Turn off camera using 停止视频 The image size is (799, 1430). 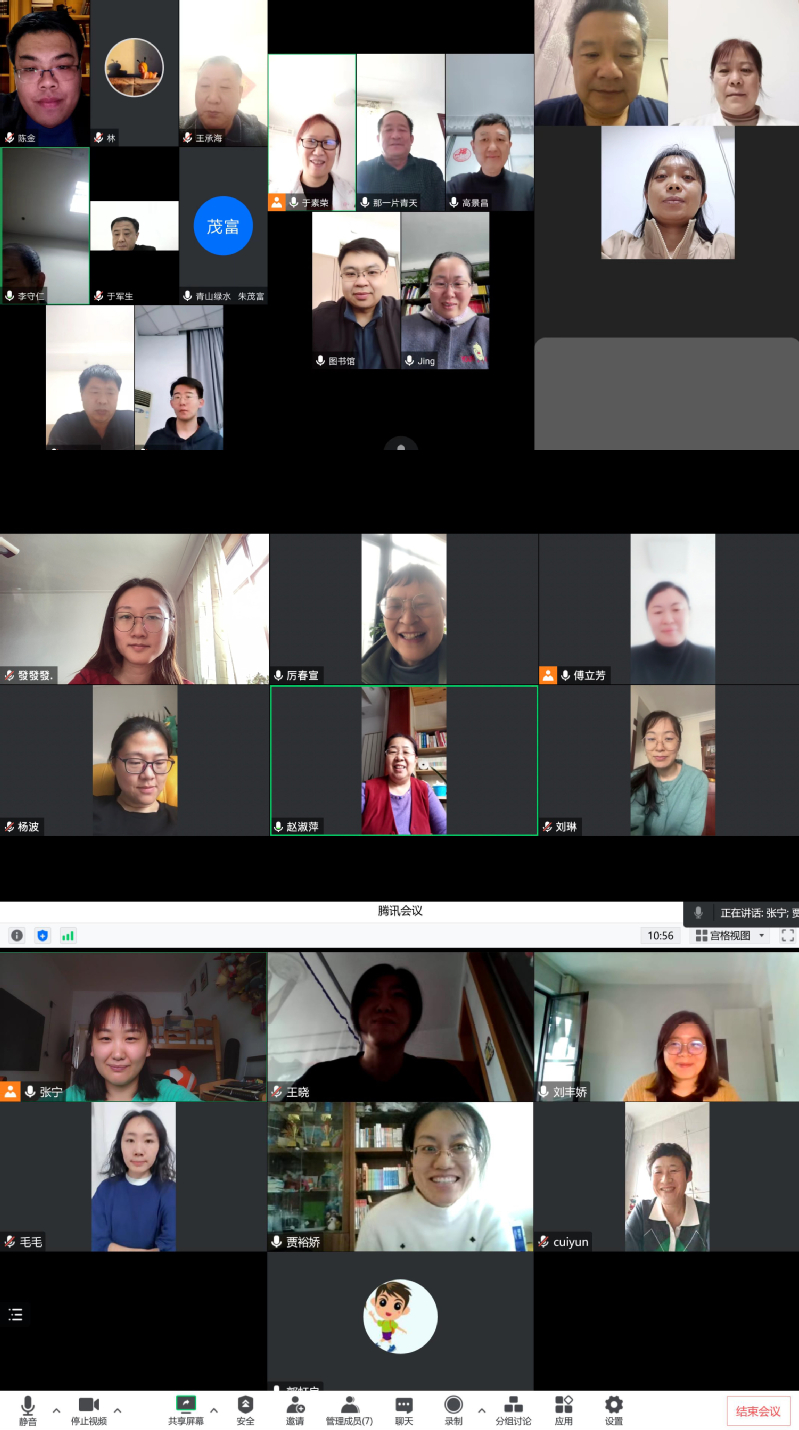[x=89, y=1409]
